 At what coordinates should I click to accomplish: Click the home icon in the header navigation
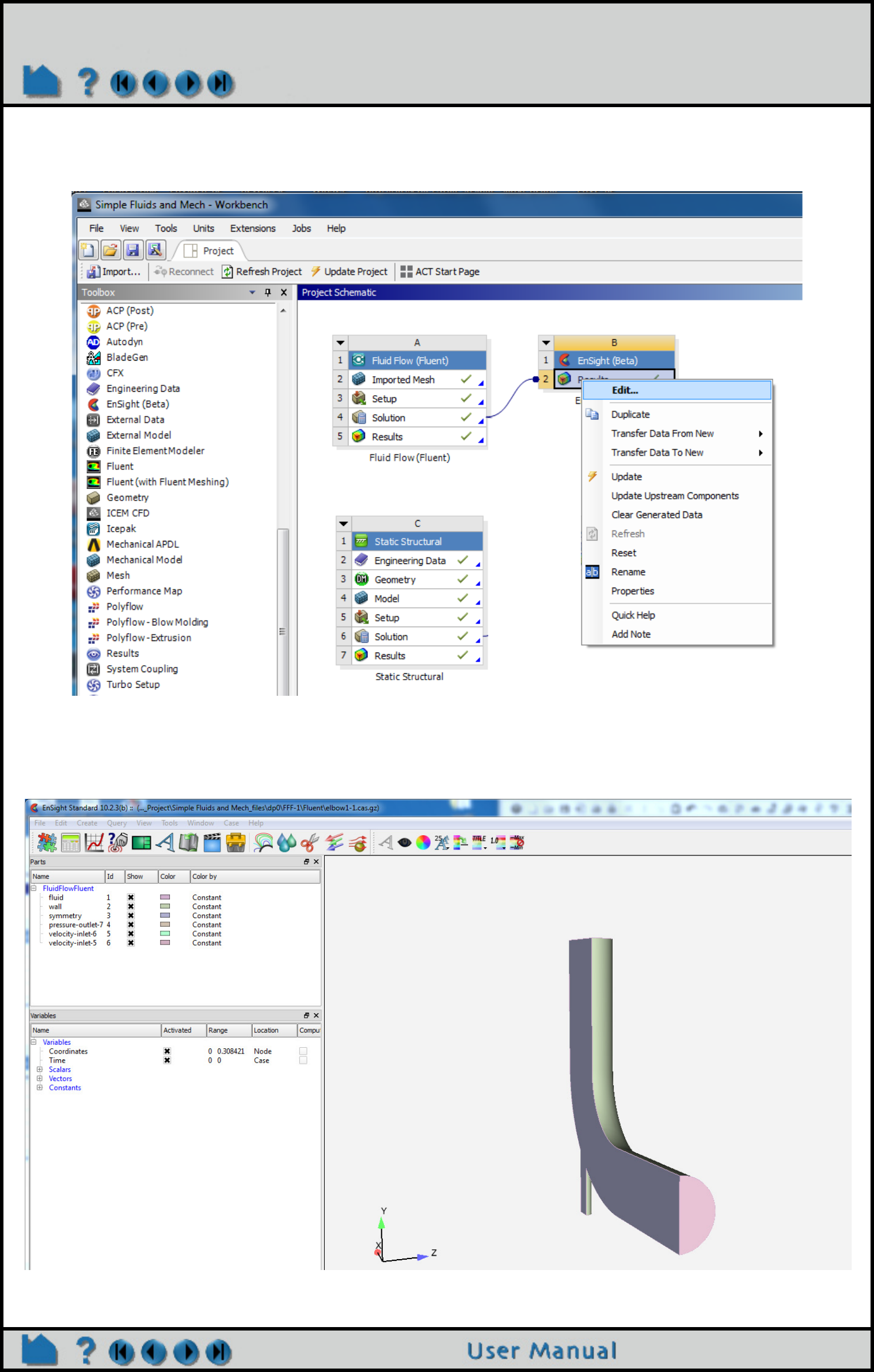coord(41,81)
